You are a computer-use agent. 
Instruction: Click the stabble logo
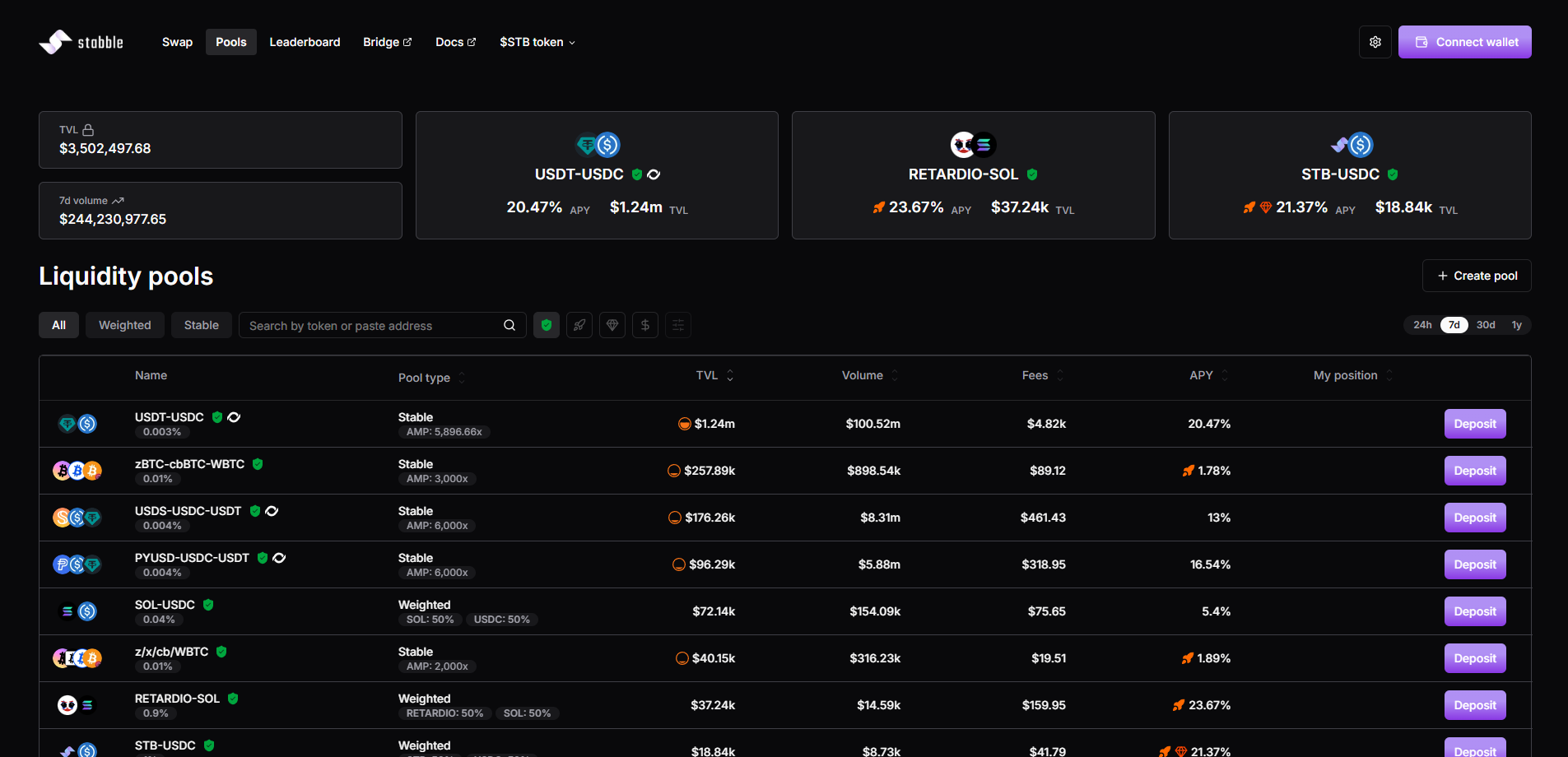tap(81, 42)
